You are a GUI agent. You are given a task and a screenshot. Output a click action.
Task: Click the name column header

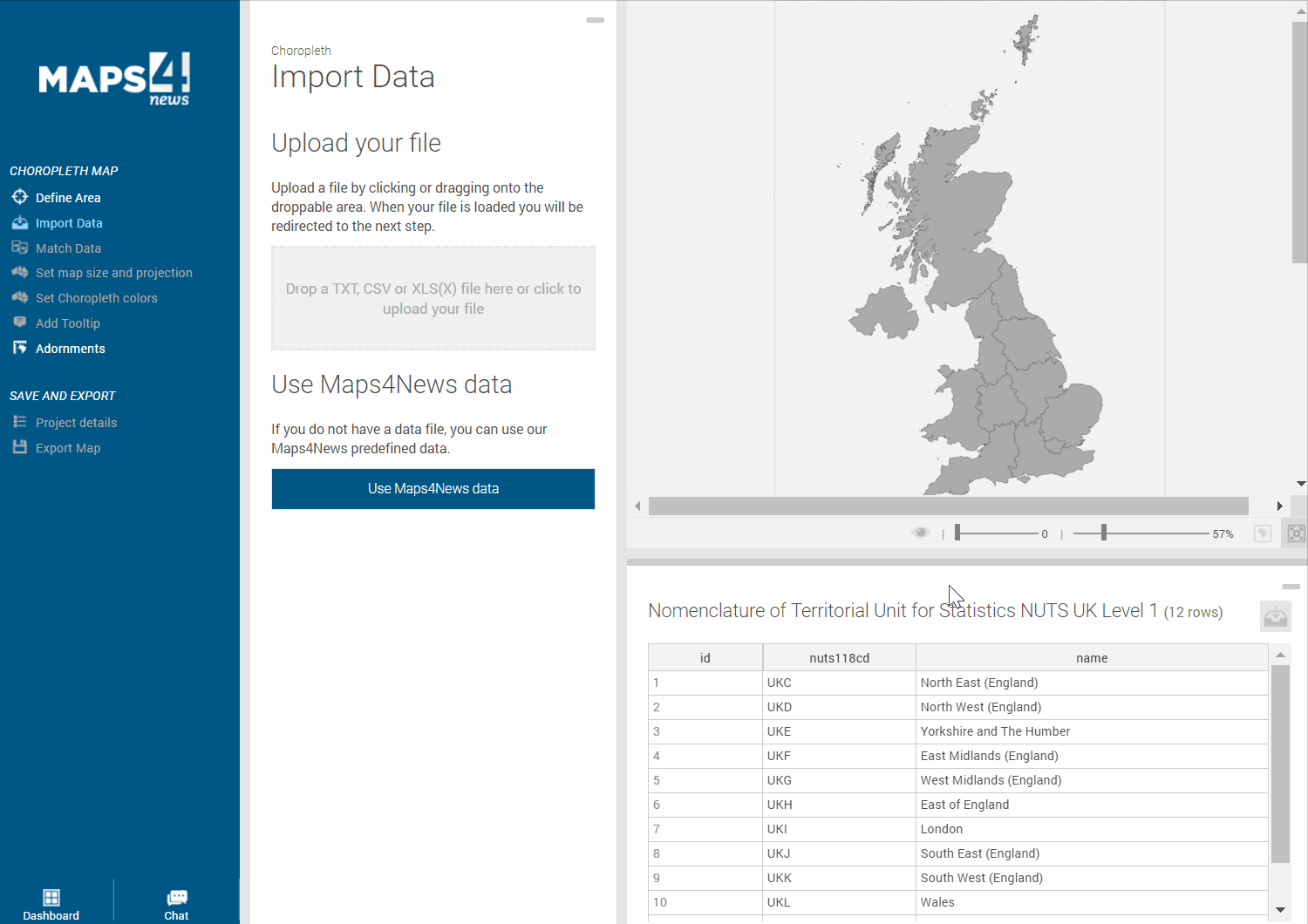pyautogui.click(x=1092, y=658)
